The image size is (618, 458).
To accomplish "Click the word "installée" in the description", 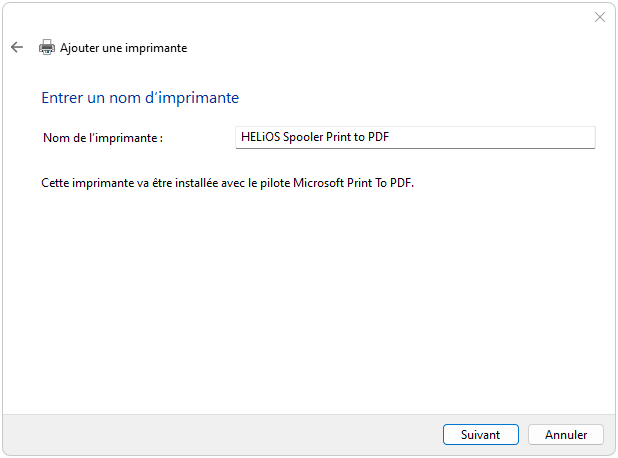I will pos(196,183).
